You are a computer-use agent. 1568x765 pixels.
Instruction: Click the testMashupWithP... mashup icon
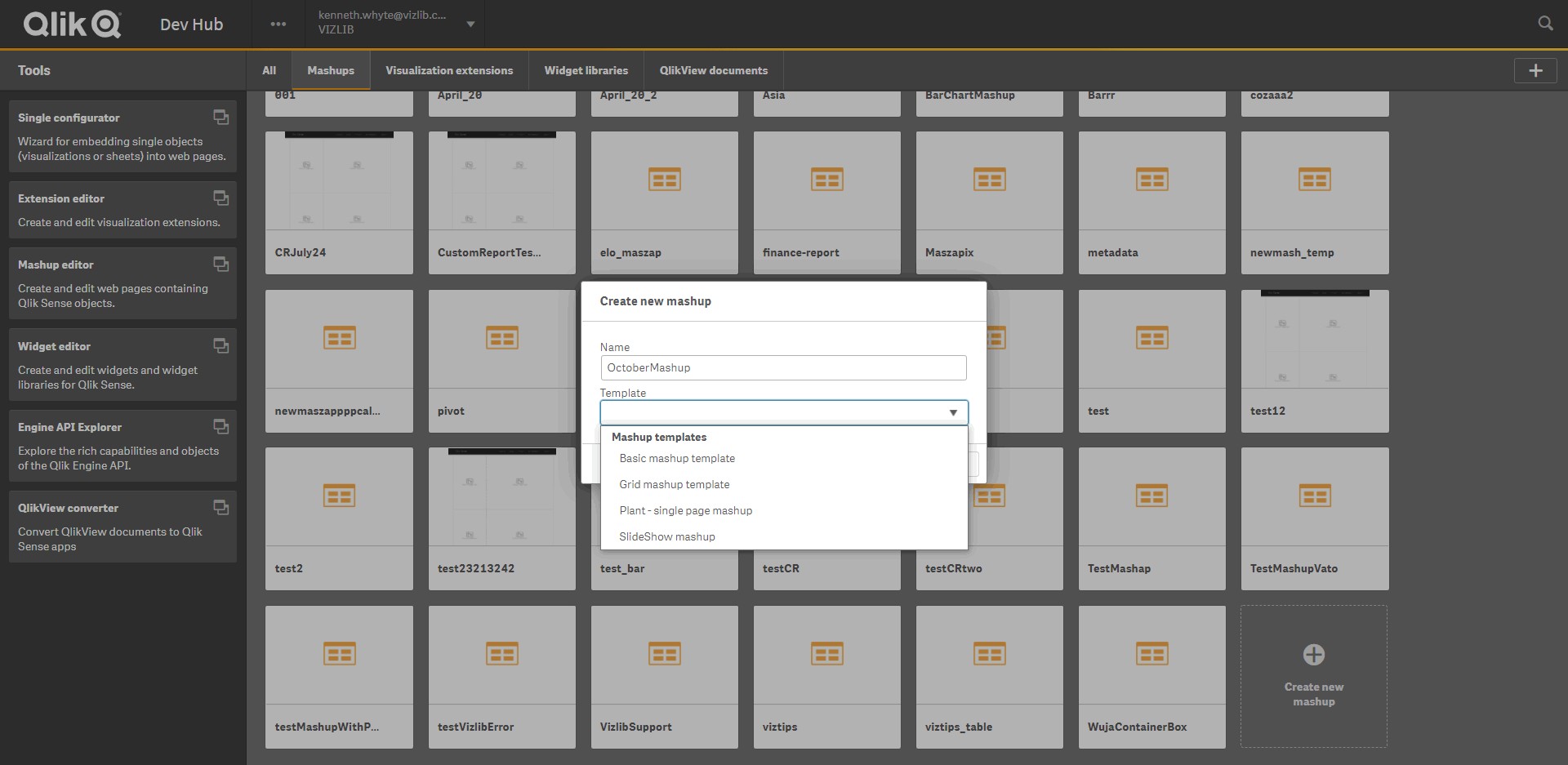339,654
